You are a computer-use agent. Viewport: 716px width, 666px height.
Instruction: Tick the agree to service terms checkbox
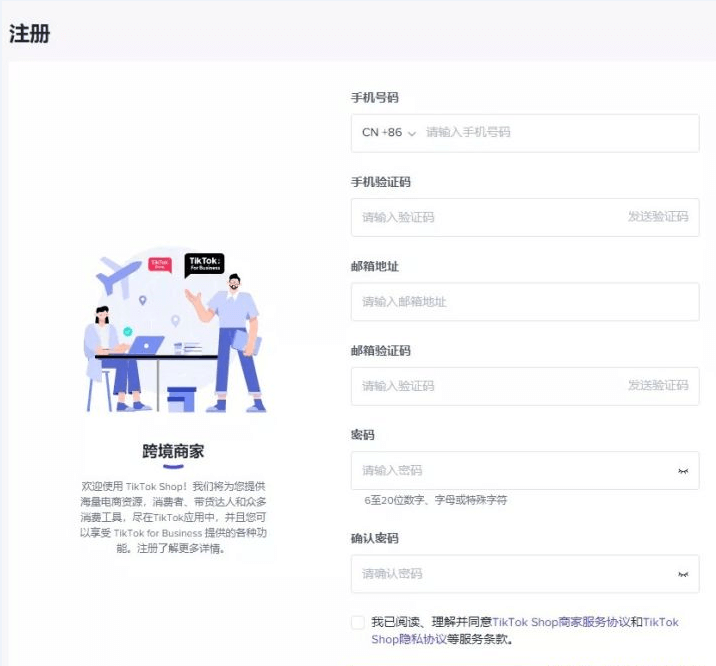358,622
